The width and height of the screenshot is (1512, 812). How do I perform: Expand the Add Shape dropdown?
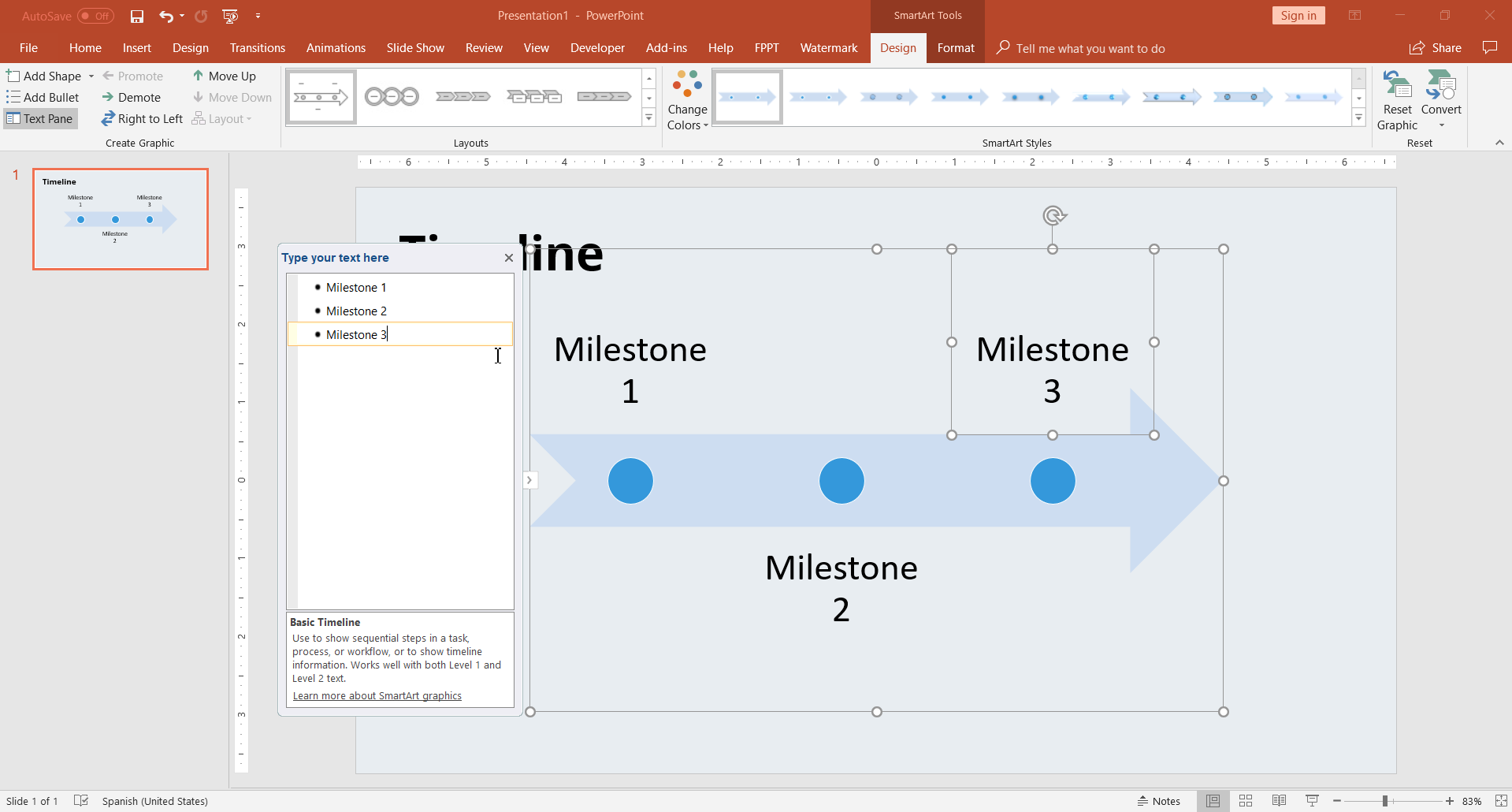coord(91,76)
